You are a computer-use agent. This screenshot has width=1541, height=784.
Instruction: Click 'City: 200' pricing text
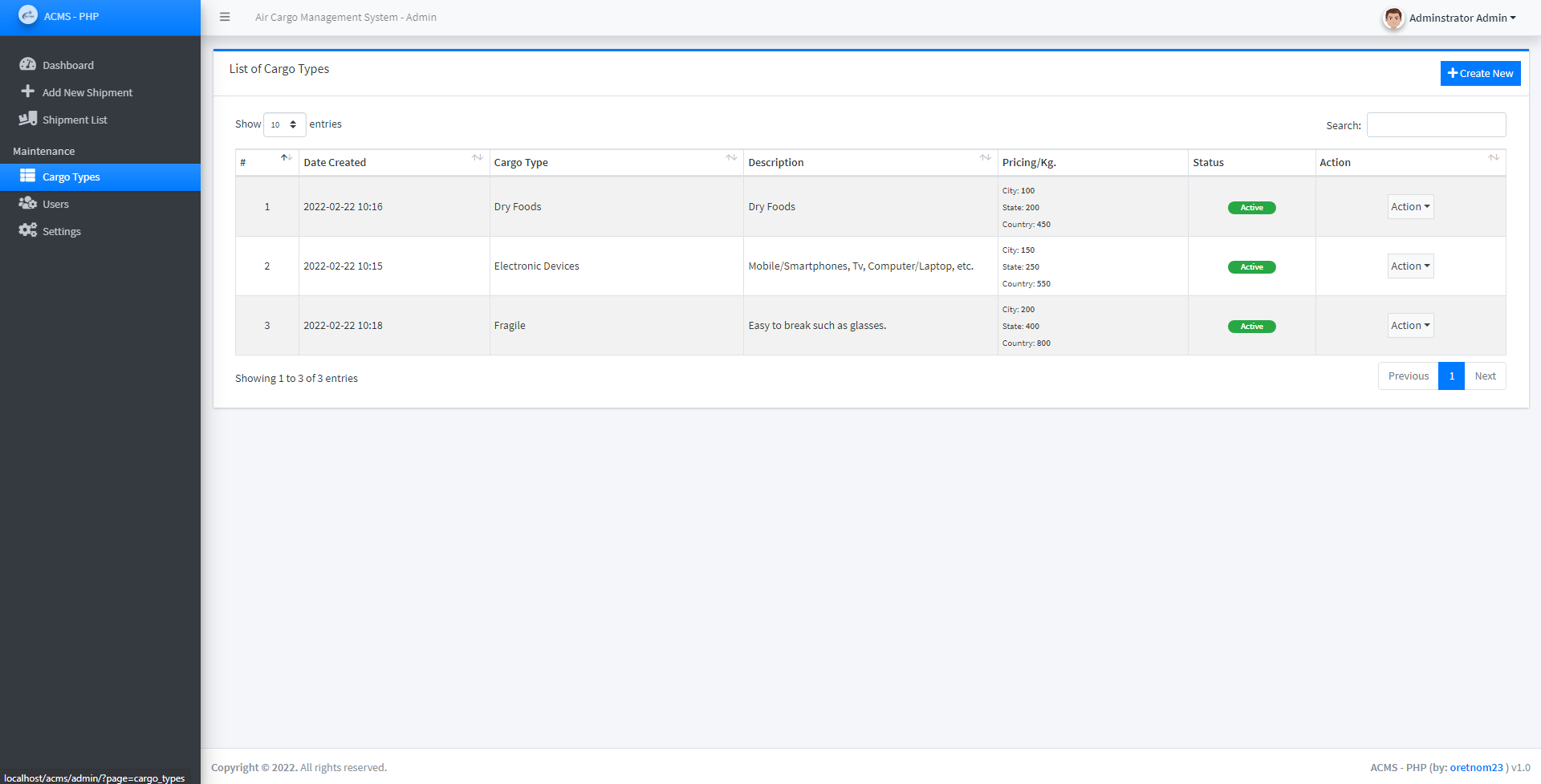point(1018,309)
